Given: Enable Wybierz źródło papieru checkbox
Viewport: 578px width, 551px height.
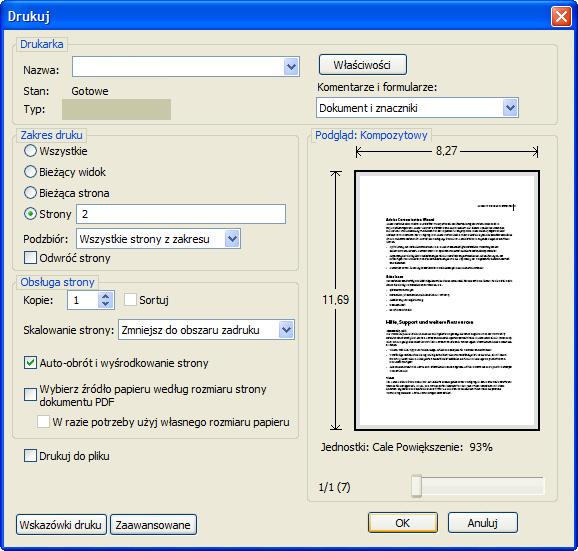Looking at the screenshot, I should [x=30, y=394].
